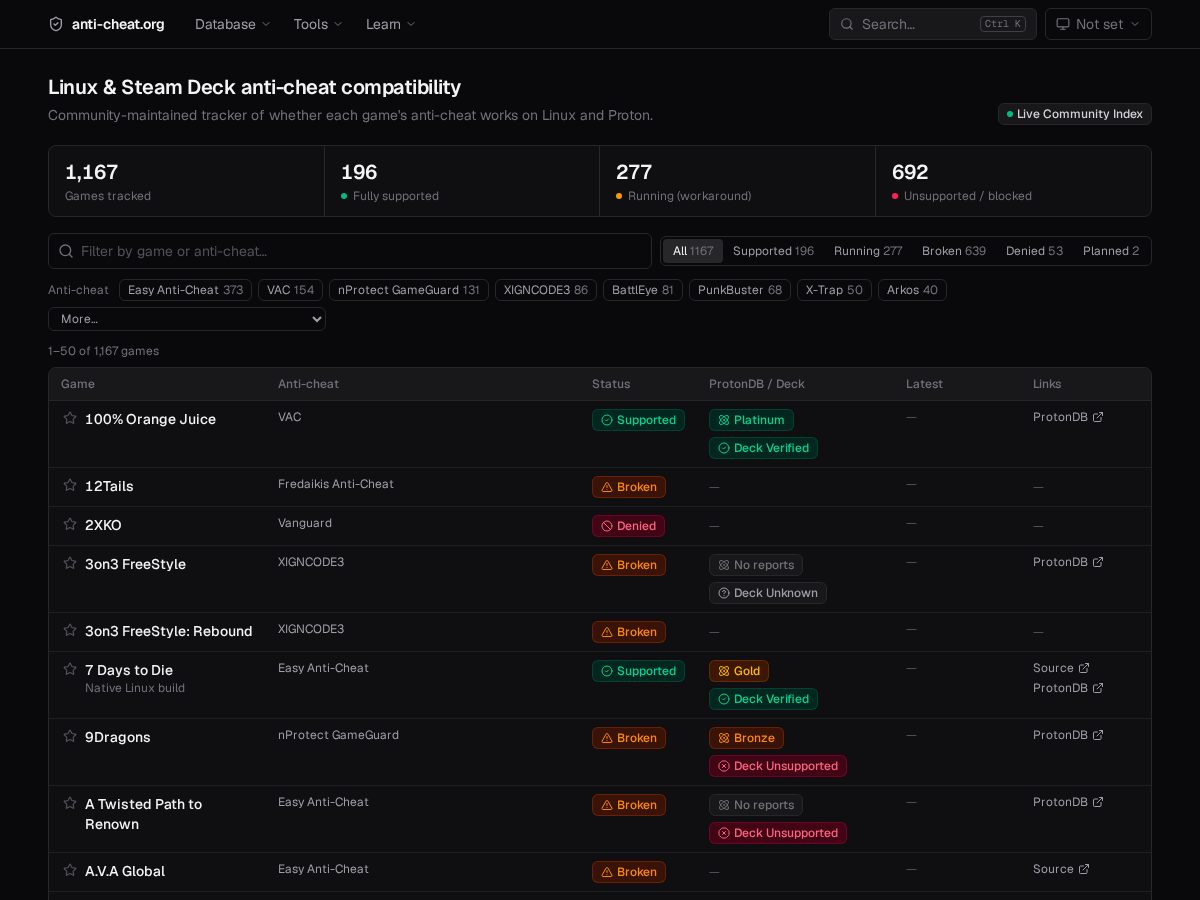1200x900 pixels.
Task: Open the Not set device selector
Action: pos(1098,24)
